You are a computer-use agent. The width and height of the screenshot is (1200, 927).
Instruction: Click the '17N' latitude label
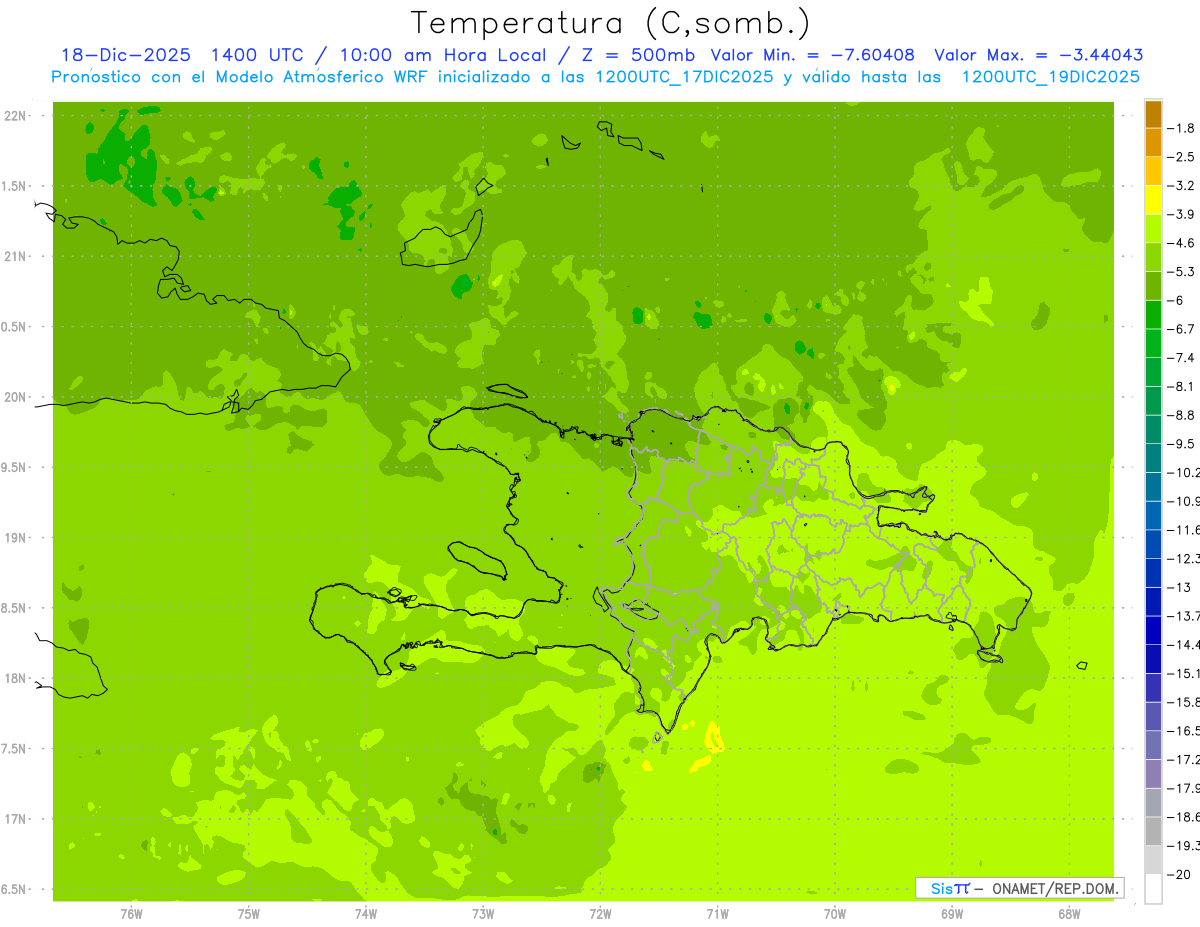point(16,819)
